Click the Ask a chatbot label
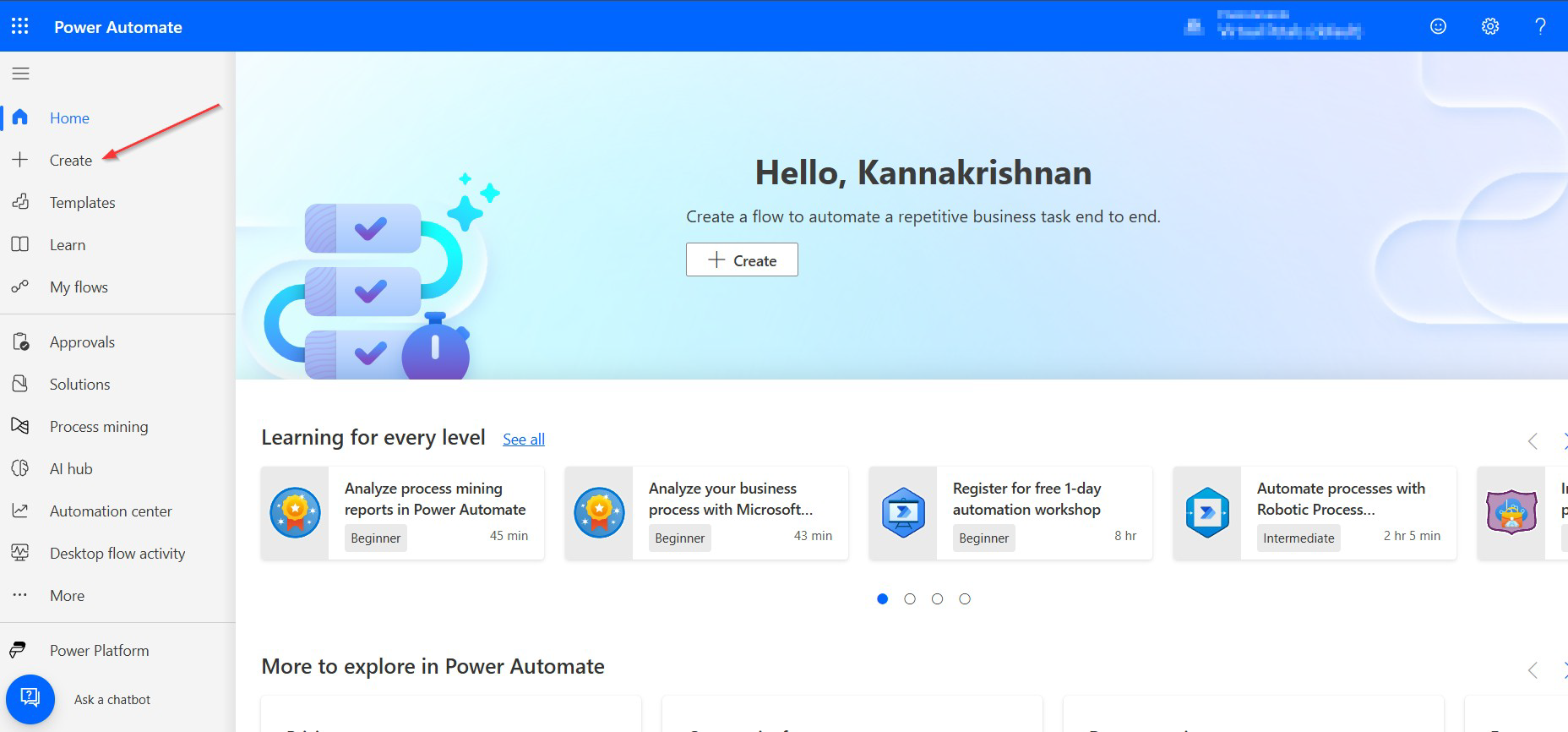Screen dimensions: 1568x732 (x=112, y=699)
